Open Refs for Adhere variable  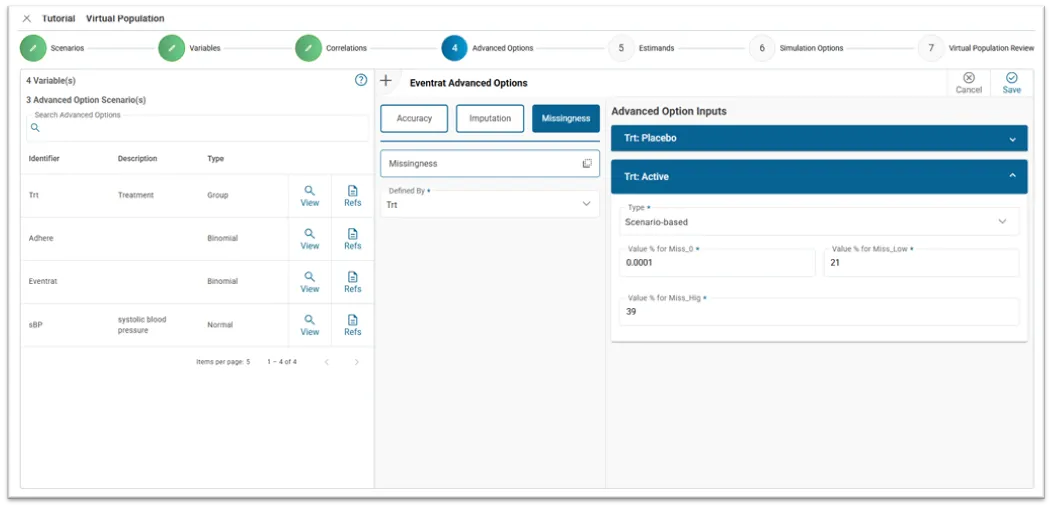click(x=352, y=238)
